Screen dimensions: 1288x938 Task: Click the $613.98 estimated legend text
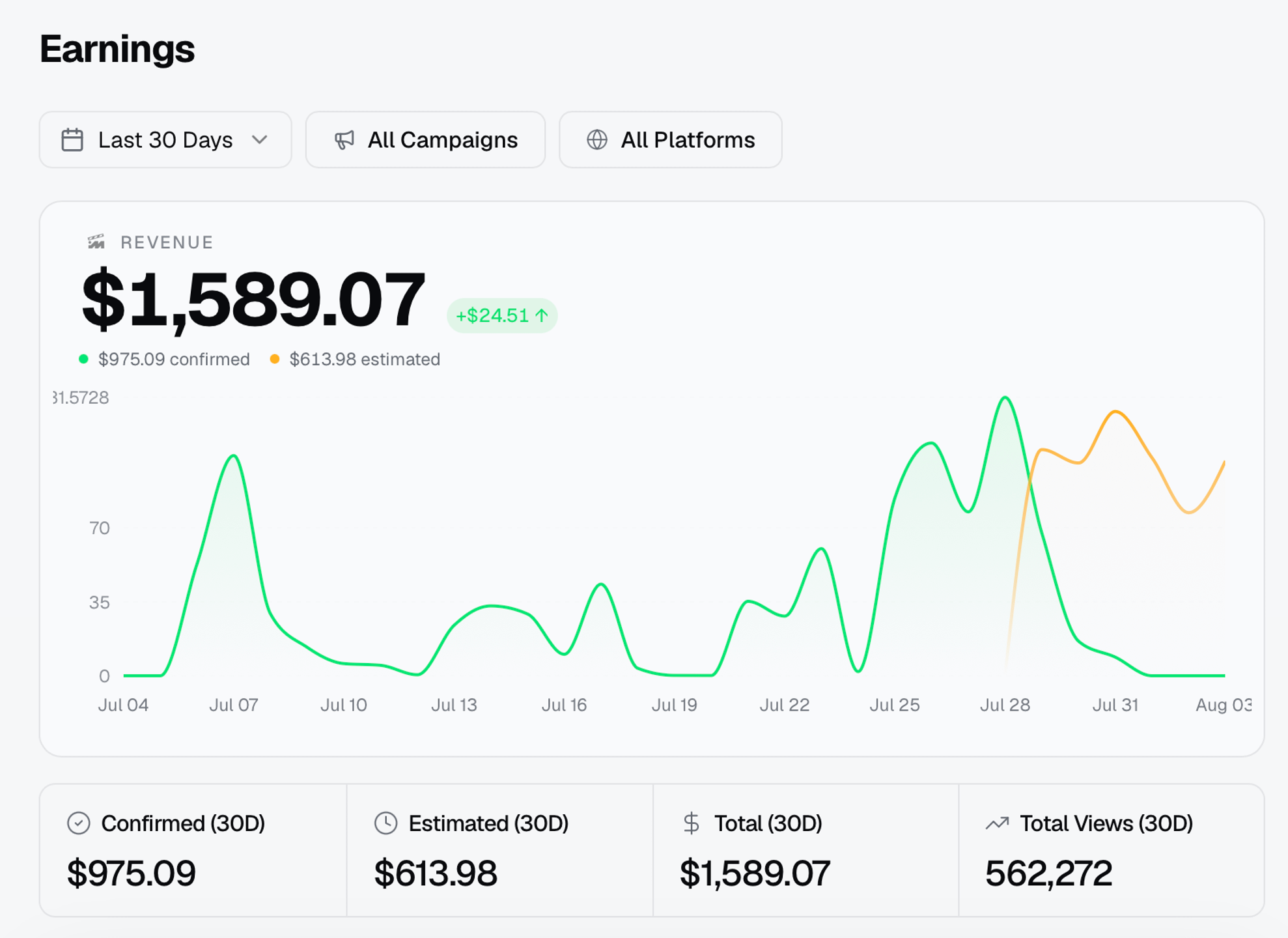click(x=365, y=360)
